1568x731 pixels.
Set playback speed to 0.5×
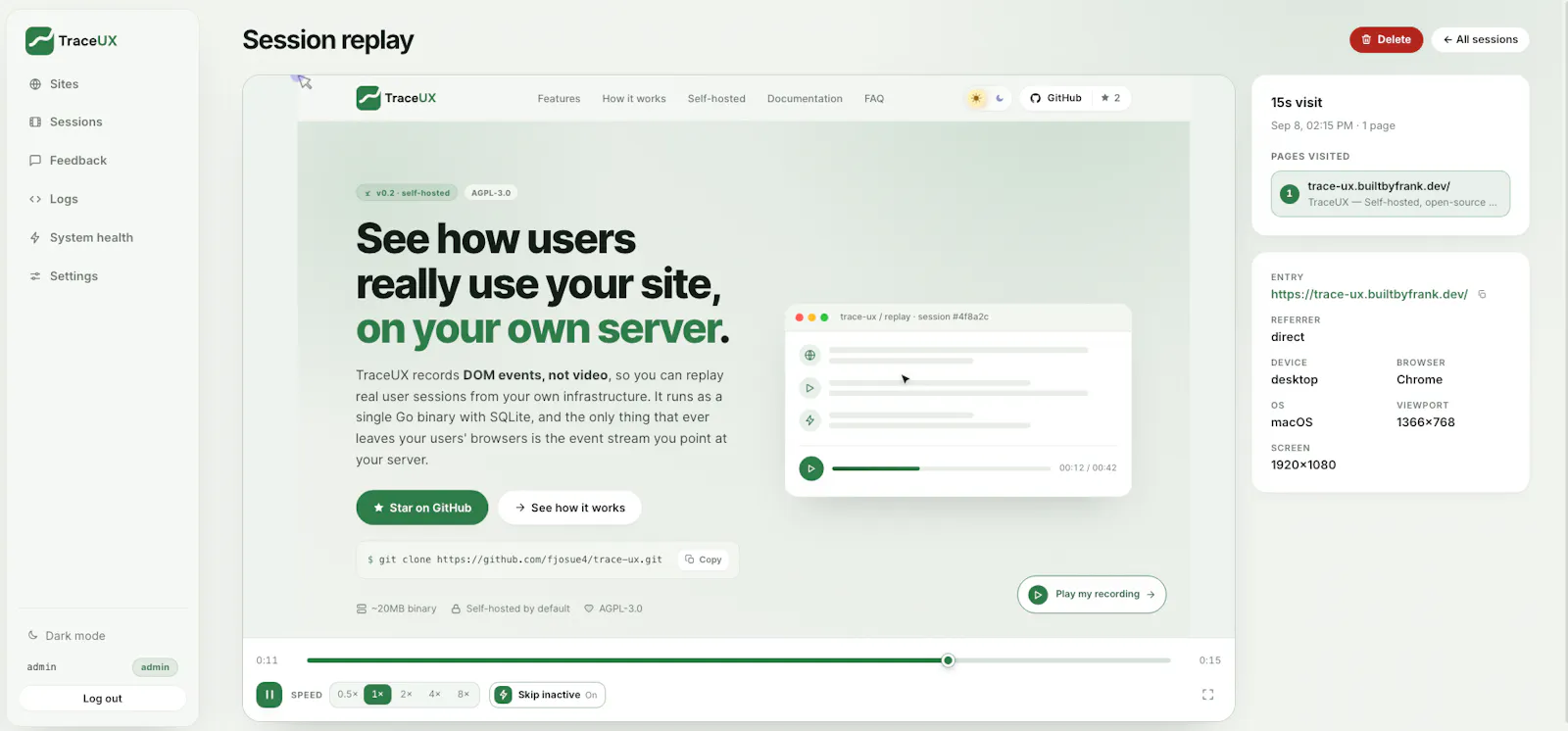point(347,695)
